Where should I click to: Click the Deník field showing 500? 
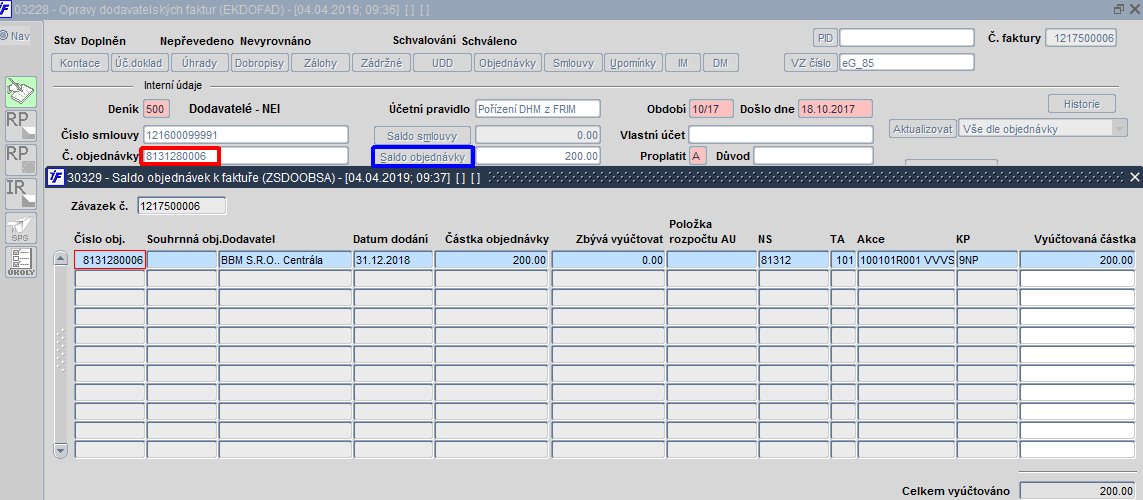pos(156,109)
